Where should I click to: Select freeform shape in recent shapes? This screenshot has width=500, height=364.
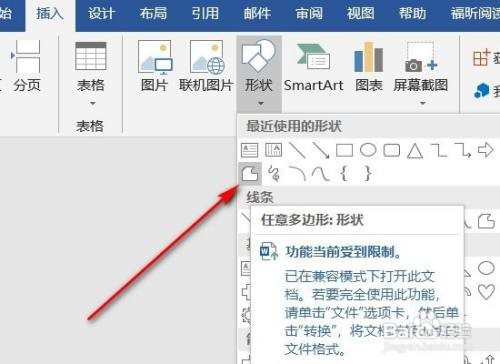[x=250, y=173]
